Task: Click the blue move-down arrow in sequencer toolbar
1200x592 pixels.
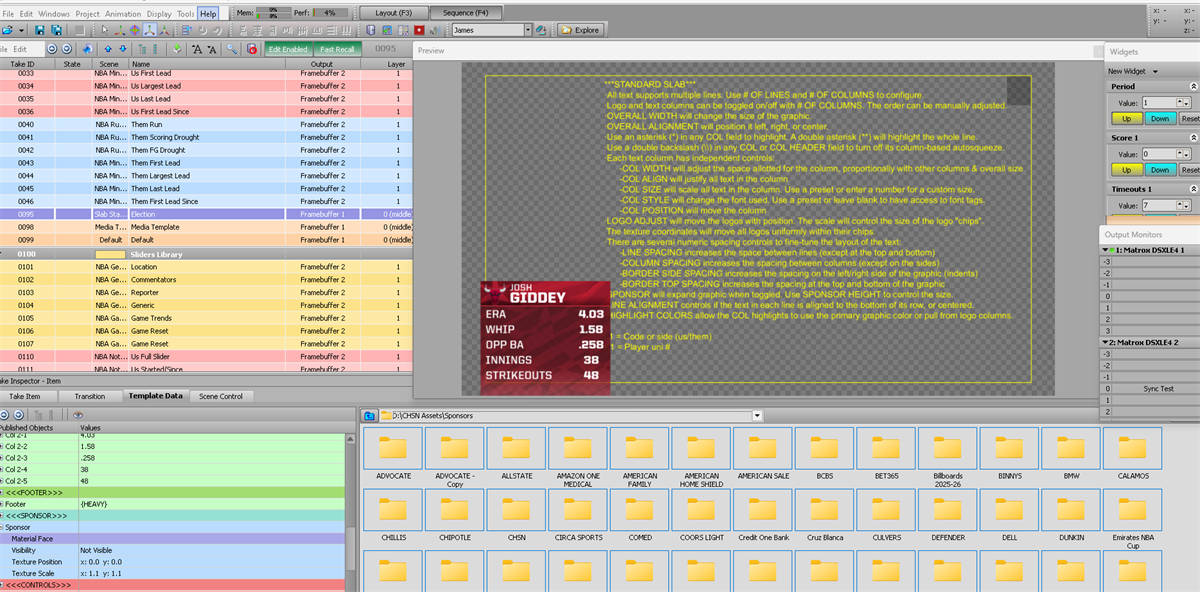Action: point(122,48)
